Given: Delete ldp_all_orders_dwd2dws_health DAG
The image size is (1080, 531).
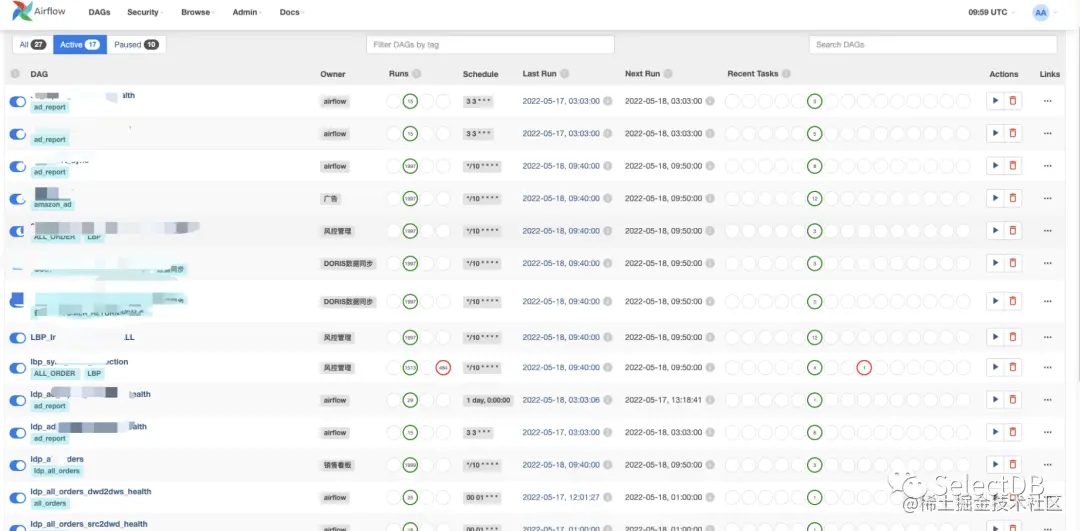Looking at the screenshot, I should [x=1012, y=497].
